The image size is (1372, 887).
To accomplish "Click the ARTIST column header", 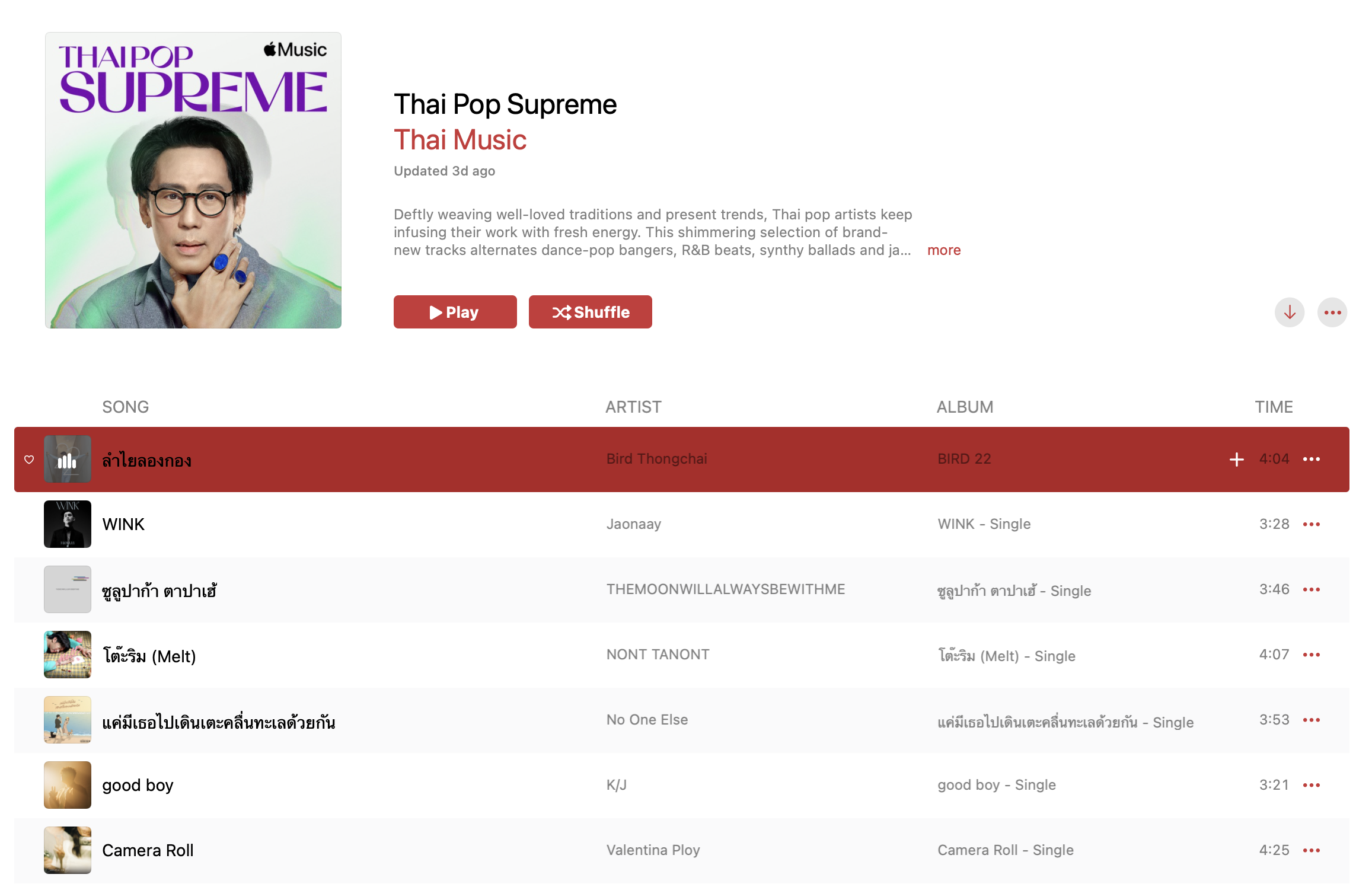I will click(633, 407).
